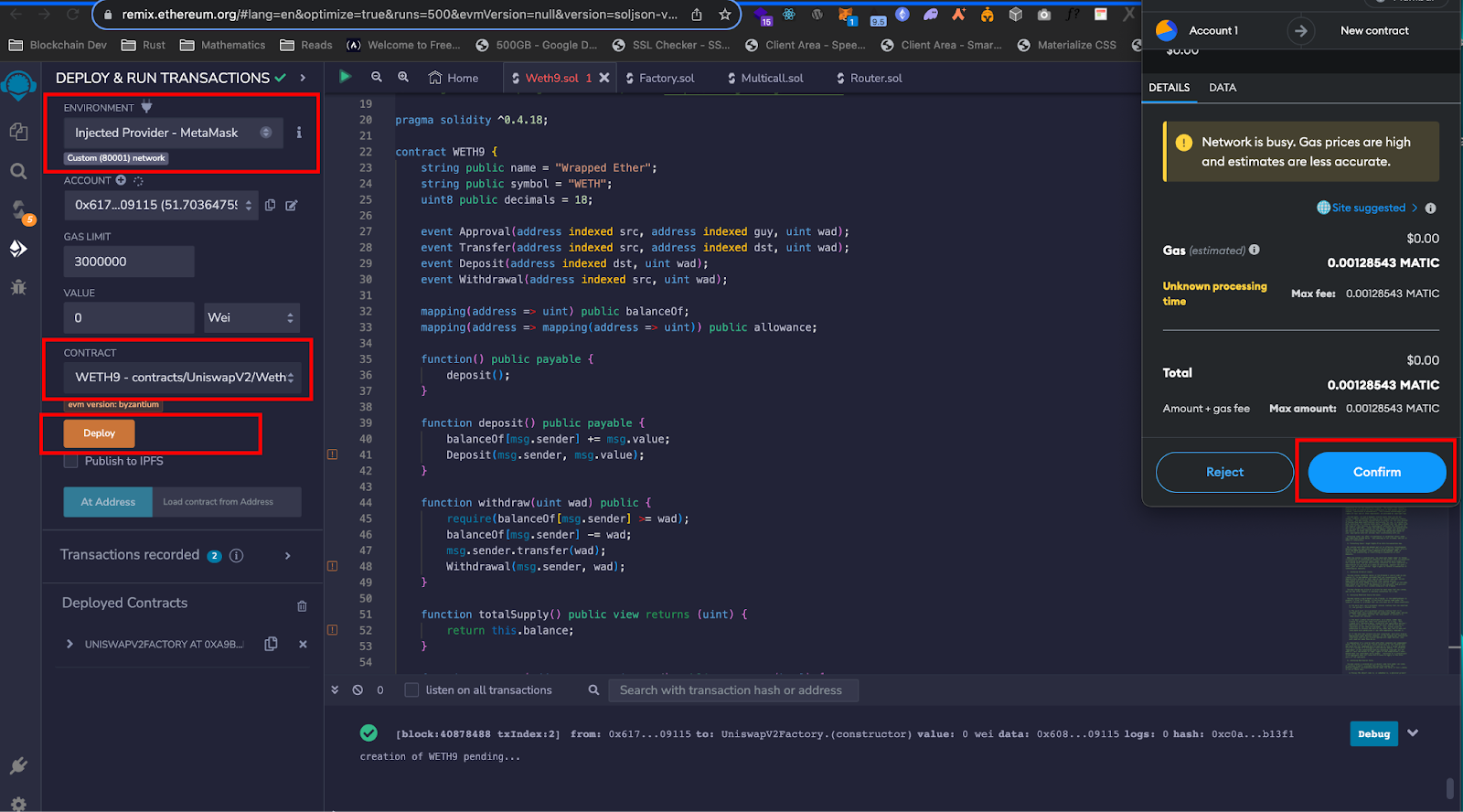Click the transaction hash search field
The width and height of the screenshot is (1463, 812).
point(733,690)
